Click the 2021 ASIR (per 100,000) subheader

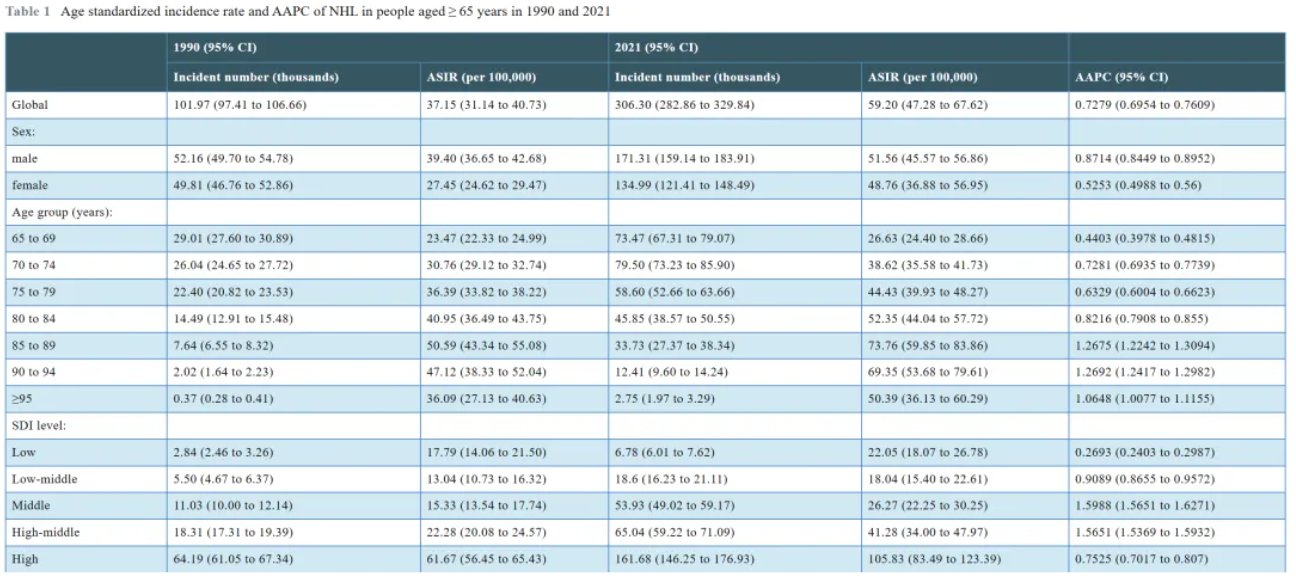(x=924, y=78)
